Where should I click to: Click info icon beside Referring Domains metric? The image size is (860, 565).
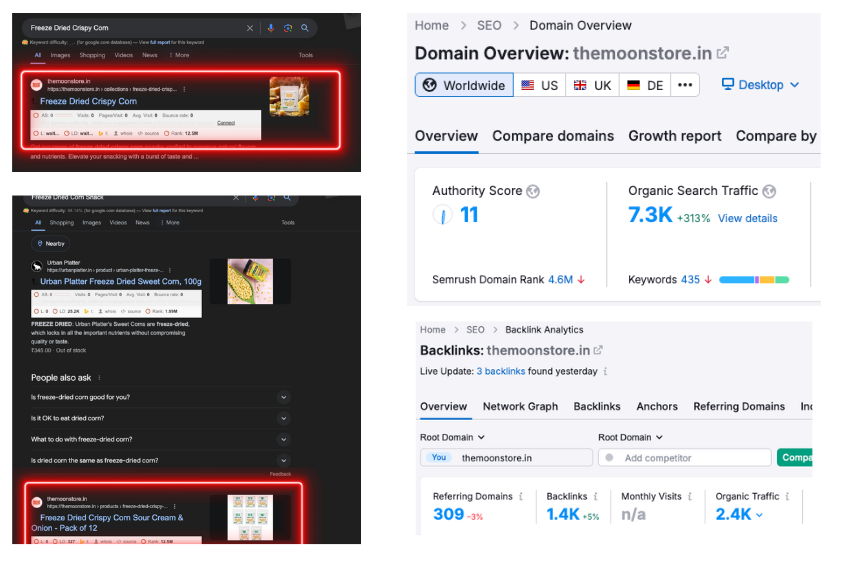pos(521,496)
